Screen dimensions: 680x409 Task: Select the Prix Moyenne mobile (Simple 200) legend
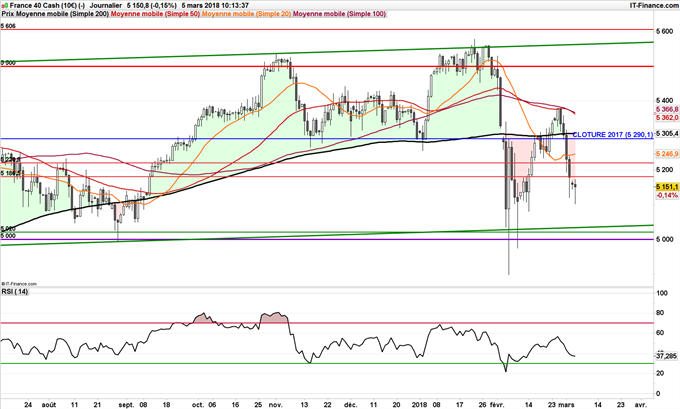(55, 14)
